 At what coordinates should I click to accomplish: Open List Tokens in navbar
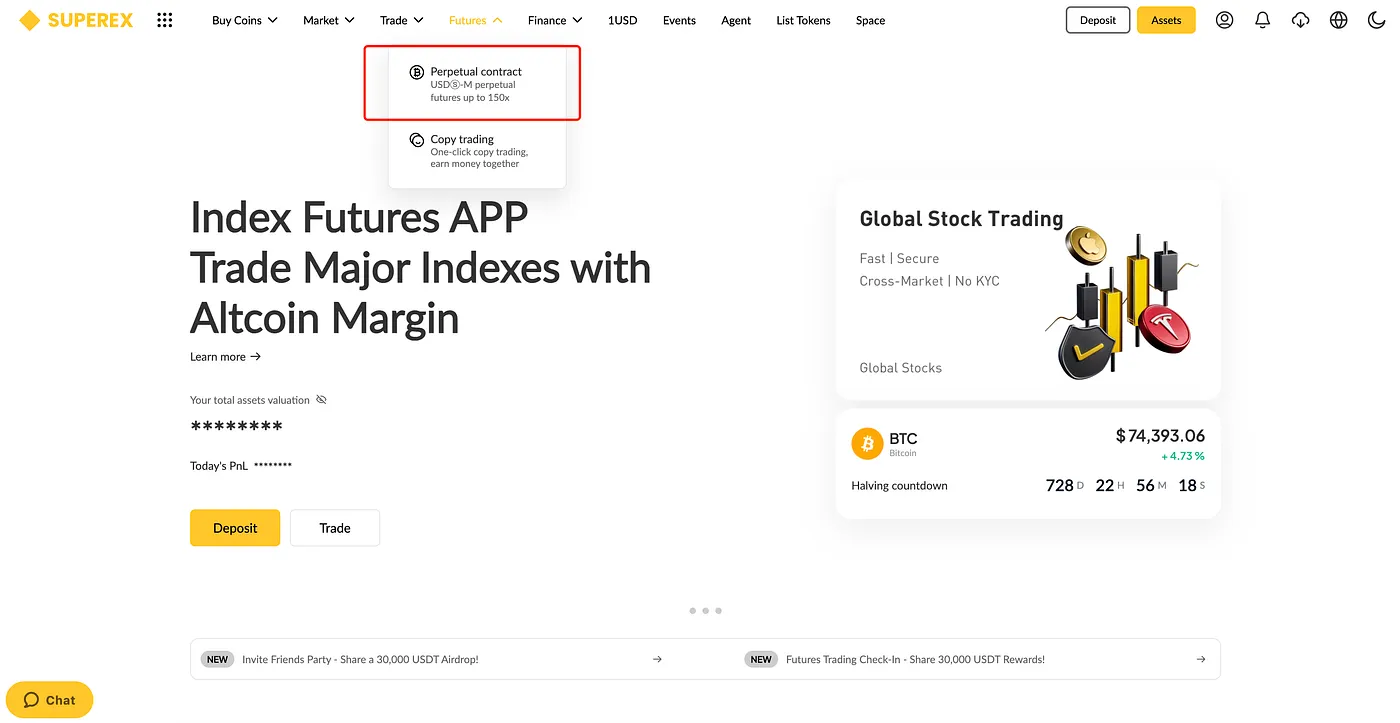[x=803, y=20]
